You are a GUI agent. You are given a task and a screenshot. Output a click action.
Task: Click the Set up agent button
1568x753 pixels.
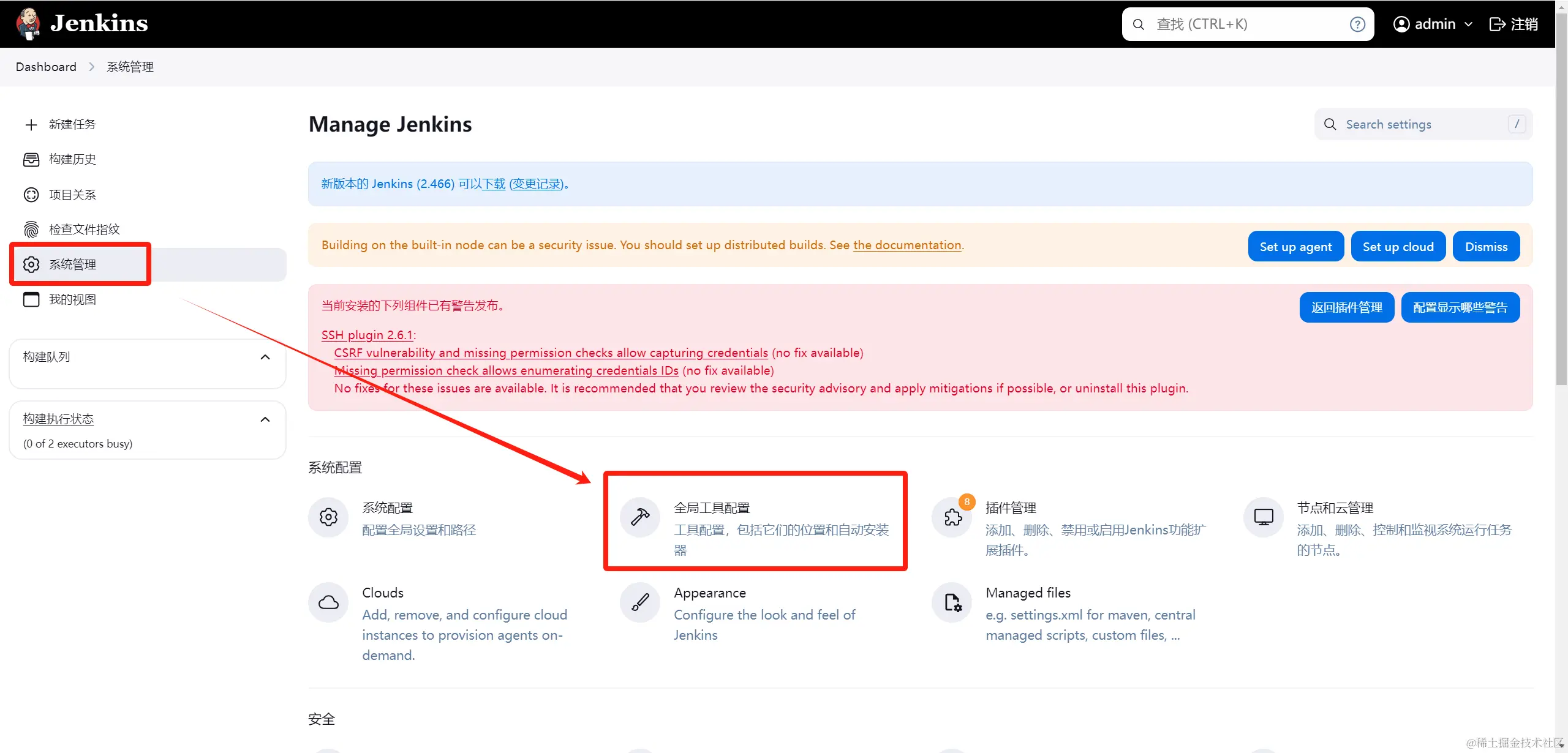point(1295,247)
